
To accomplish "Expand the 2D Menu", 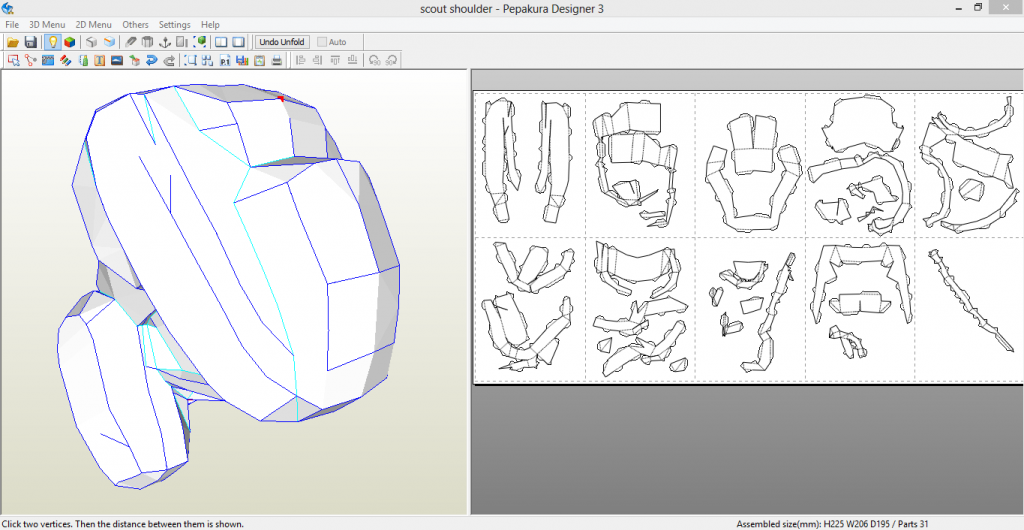I will point(93,24).
